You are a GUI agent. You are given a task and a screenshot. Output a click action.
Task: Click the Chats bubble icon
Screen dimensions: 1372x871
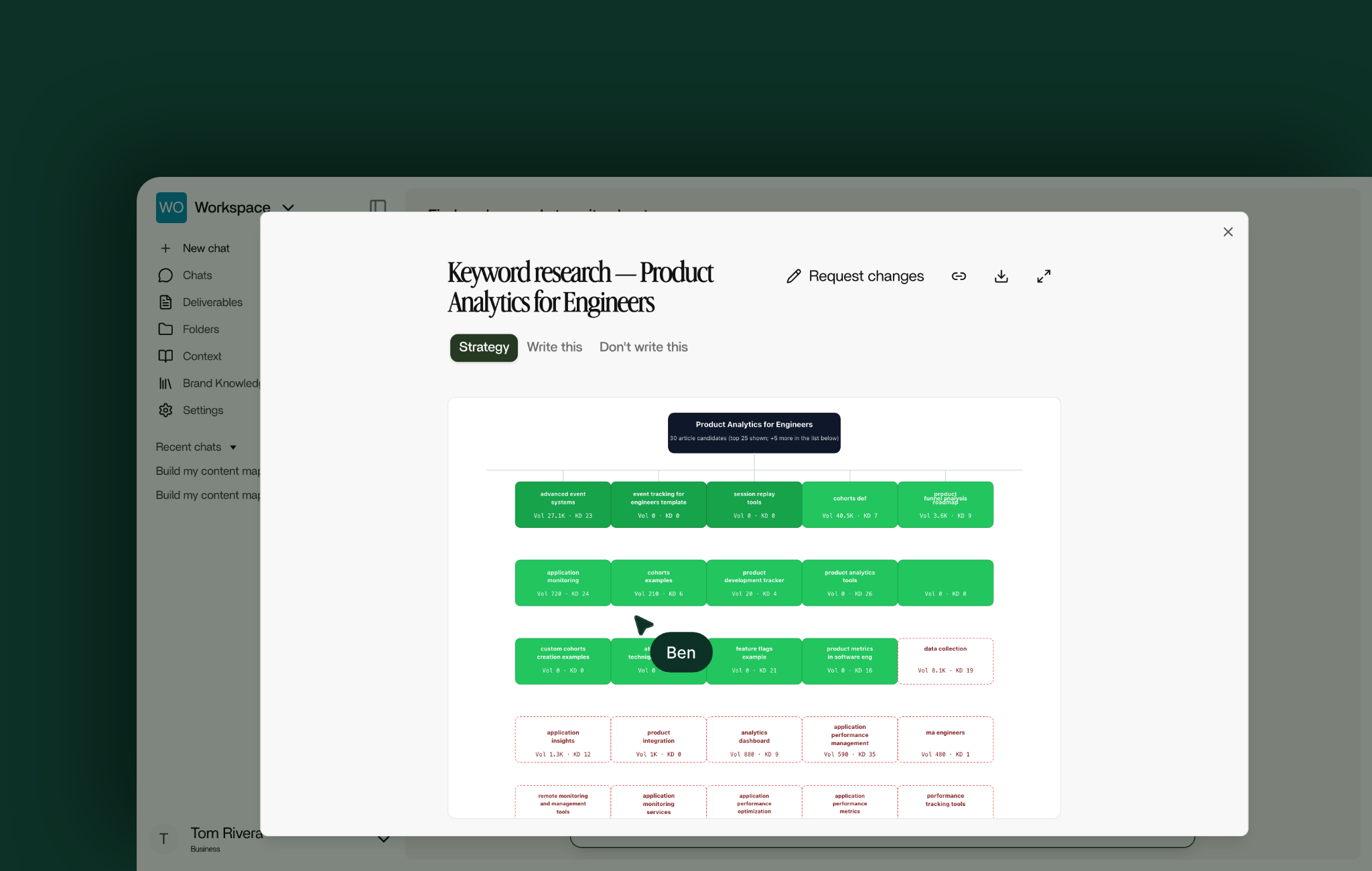coord(165,275)
